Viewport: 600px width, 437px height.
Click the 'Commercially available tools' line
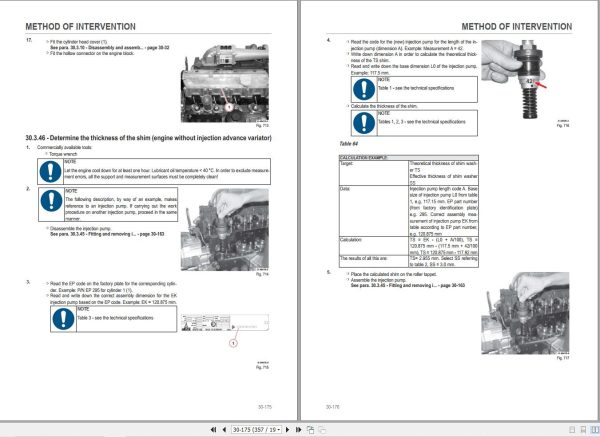[x=64, y=147]
